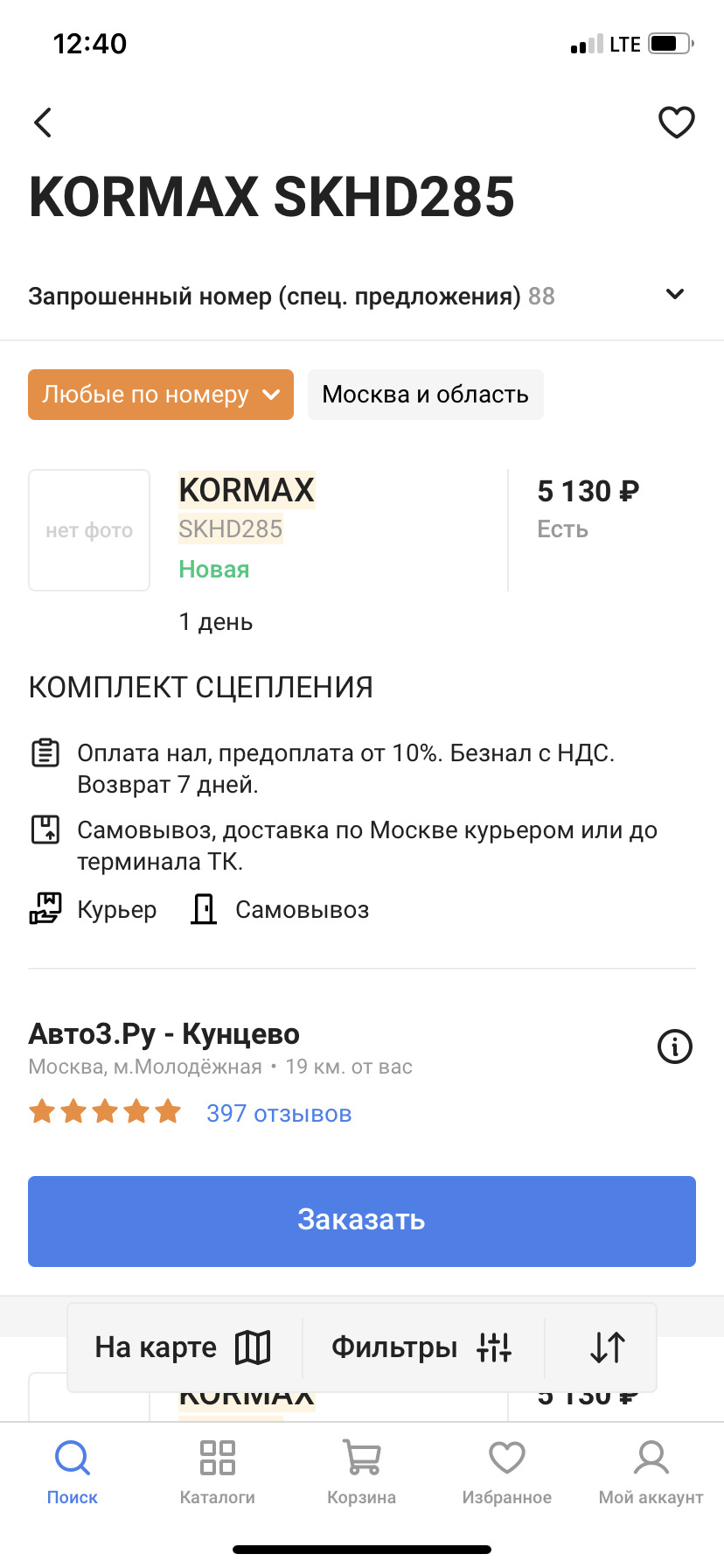Screen dimensions: 724x1568
Task: Open the 397 отзывов reviews link
Action: tap(278, 1112)
